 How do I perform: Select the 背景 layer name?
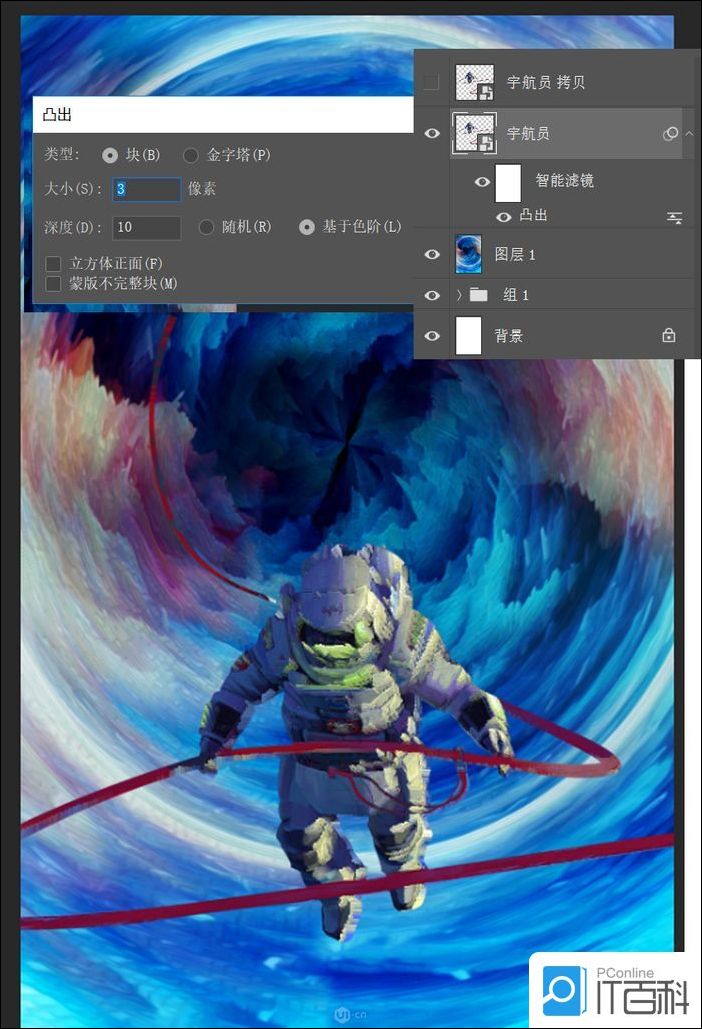[x=508, y=336]
